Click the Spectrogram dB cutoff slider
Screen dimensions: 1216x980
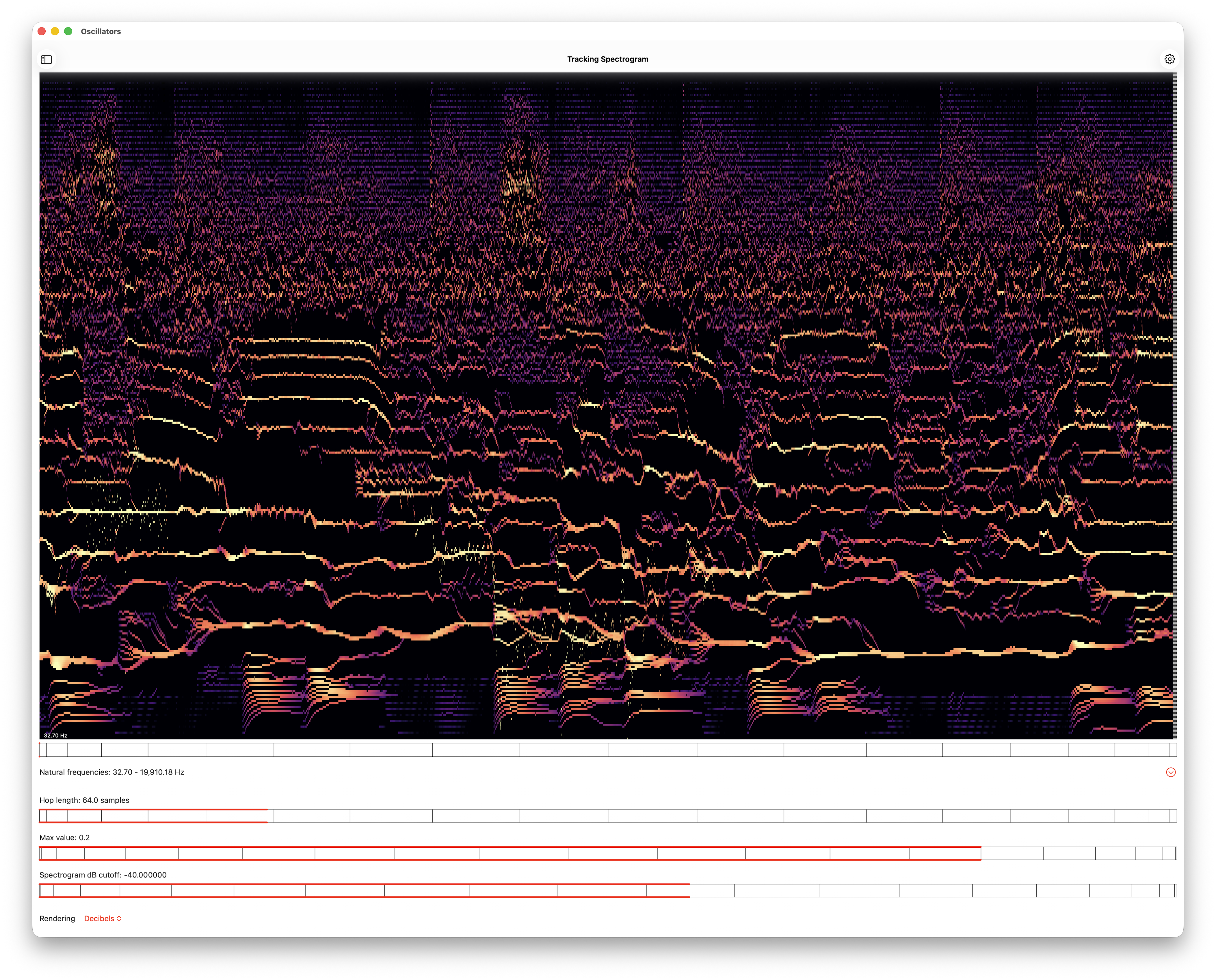(608, 891)
